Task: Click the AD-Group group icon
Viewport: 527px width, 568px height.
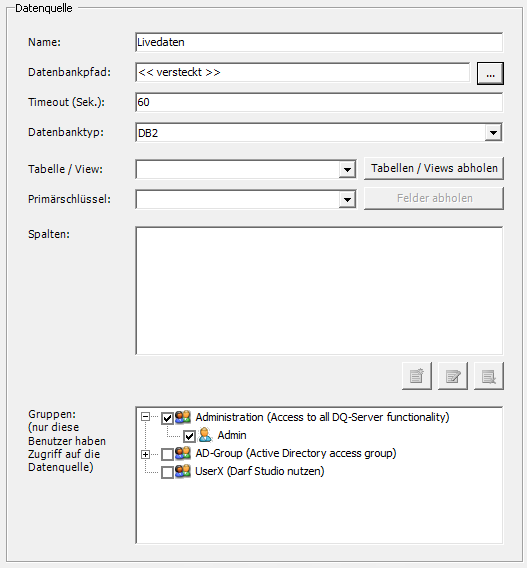Action: pos(183,453)
